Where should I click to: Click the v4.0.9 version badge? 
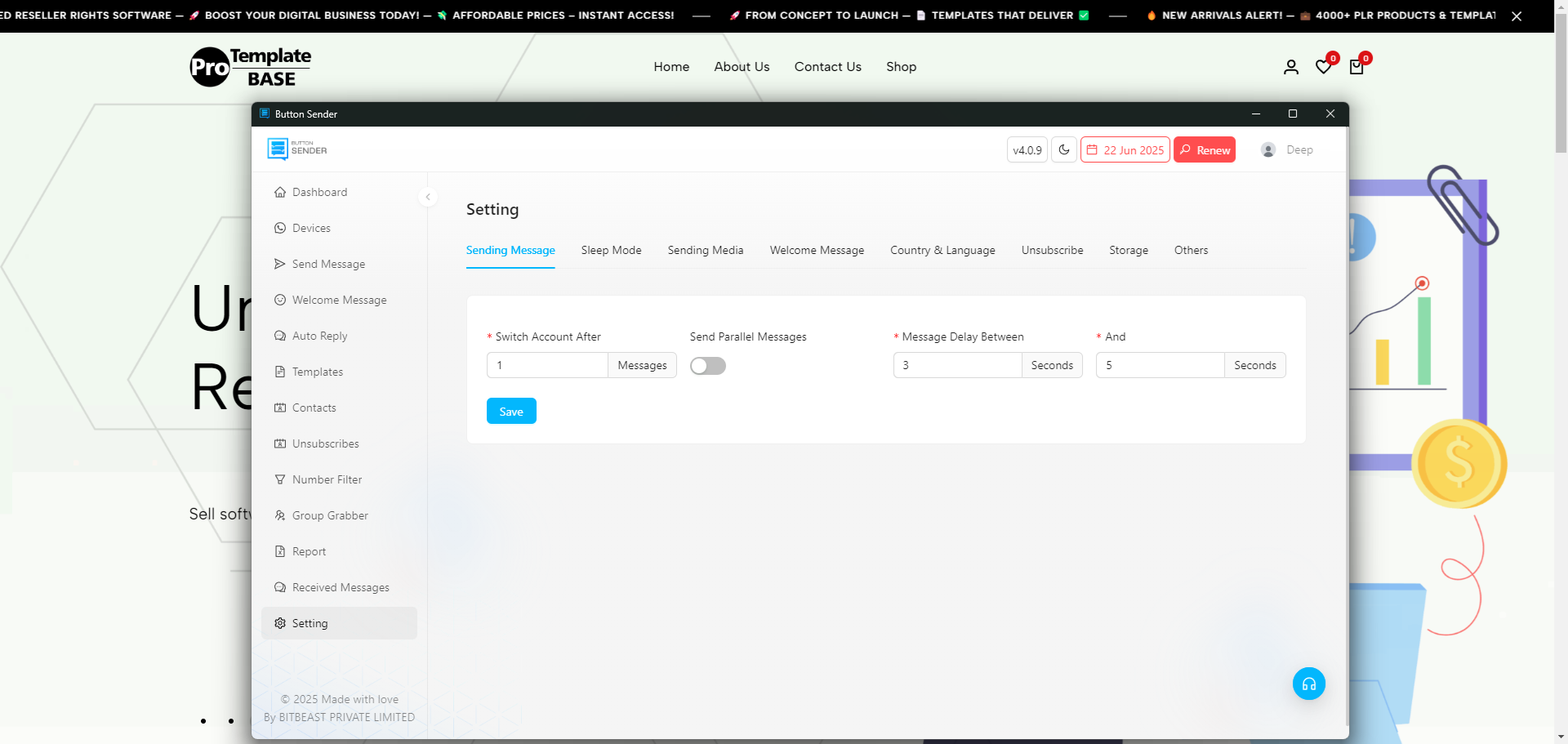click(1027, 149)
